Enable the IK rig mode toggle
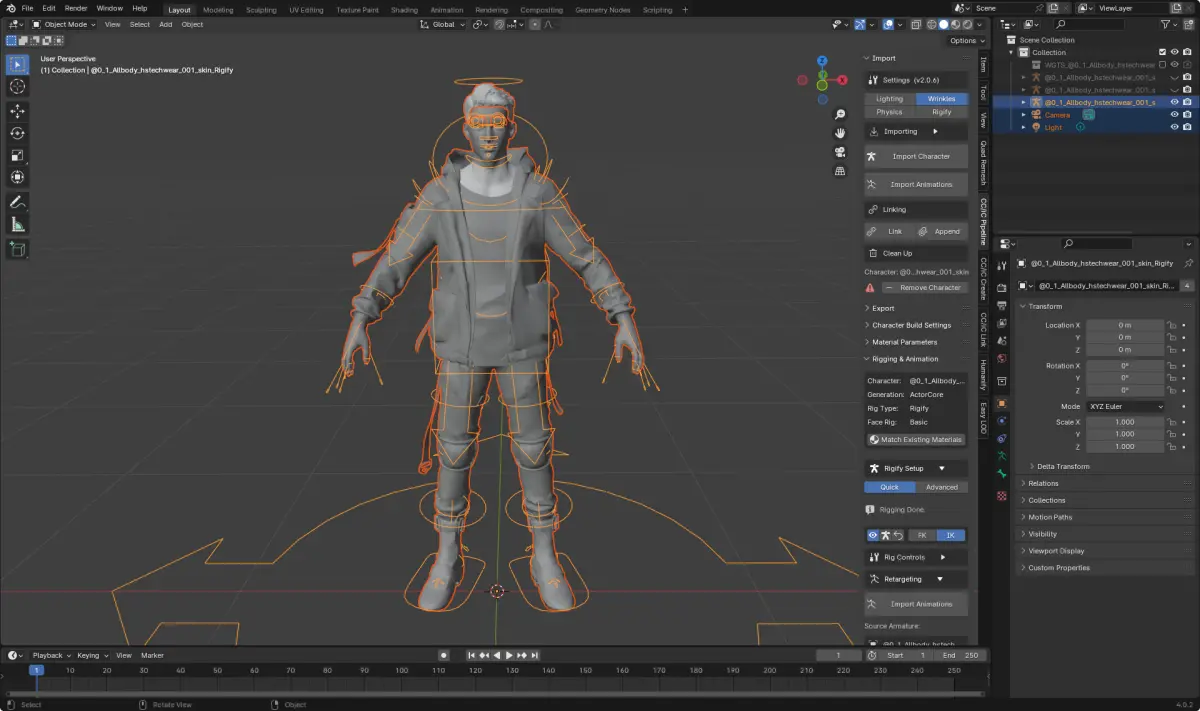Screen dimensions: 1200x711 951,535
